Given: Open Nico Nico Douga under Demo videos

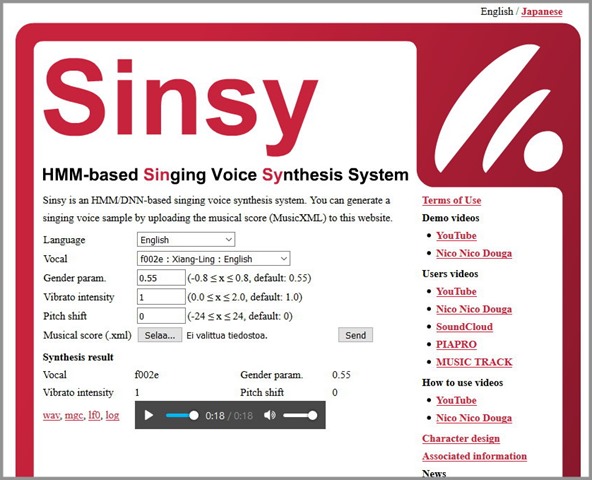Looking at the screenshot, I should click(x=474, y=253).
